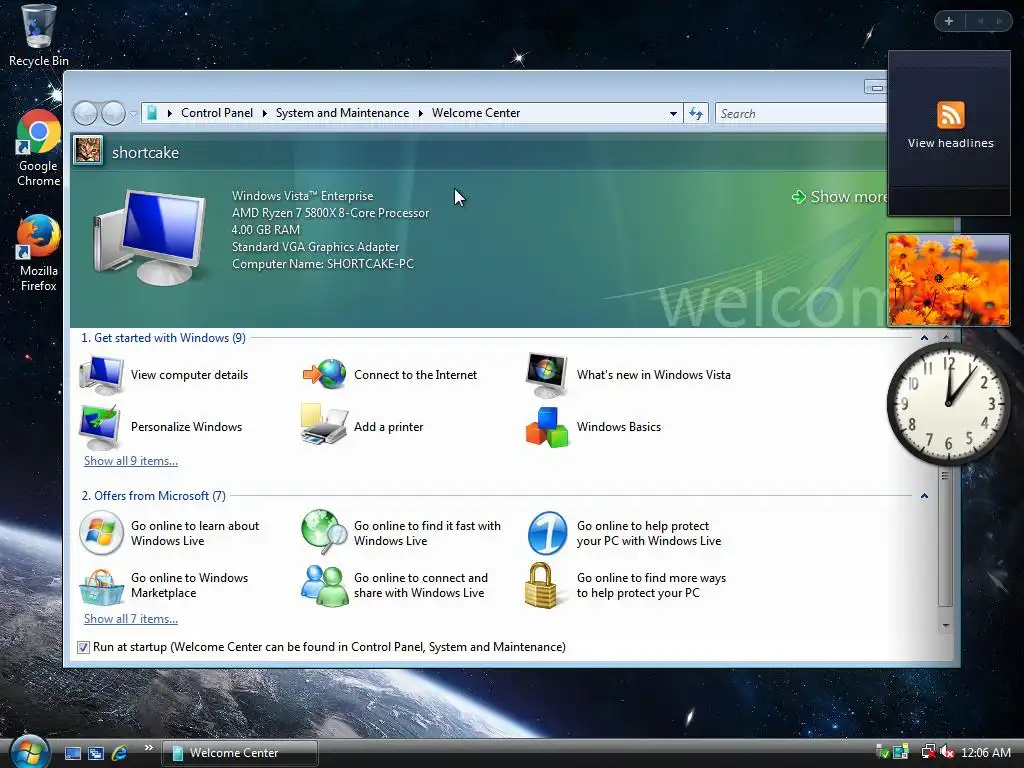
Task: Select Go online to connect and share
Action: coord(394,585)
